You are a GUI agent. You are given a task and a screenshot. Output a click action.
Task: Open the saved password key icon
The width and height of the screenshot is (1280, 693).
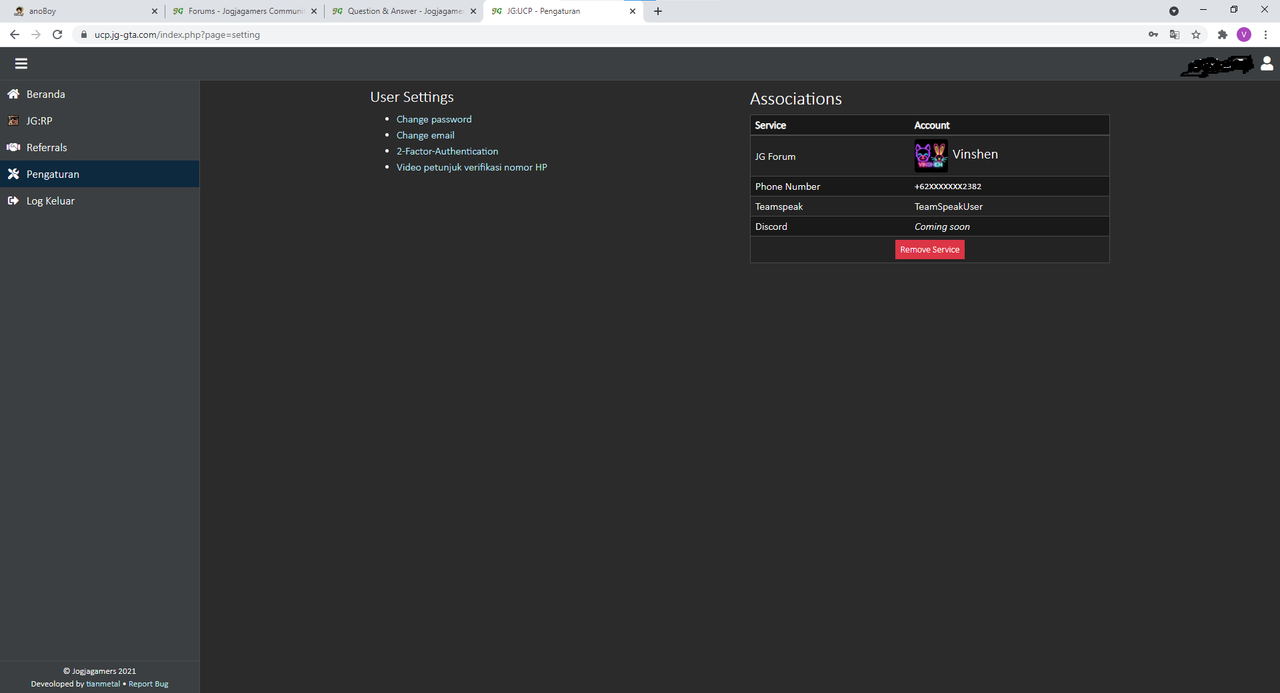pyautogui.click(x=1155, y=34)
